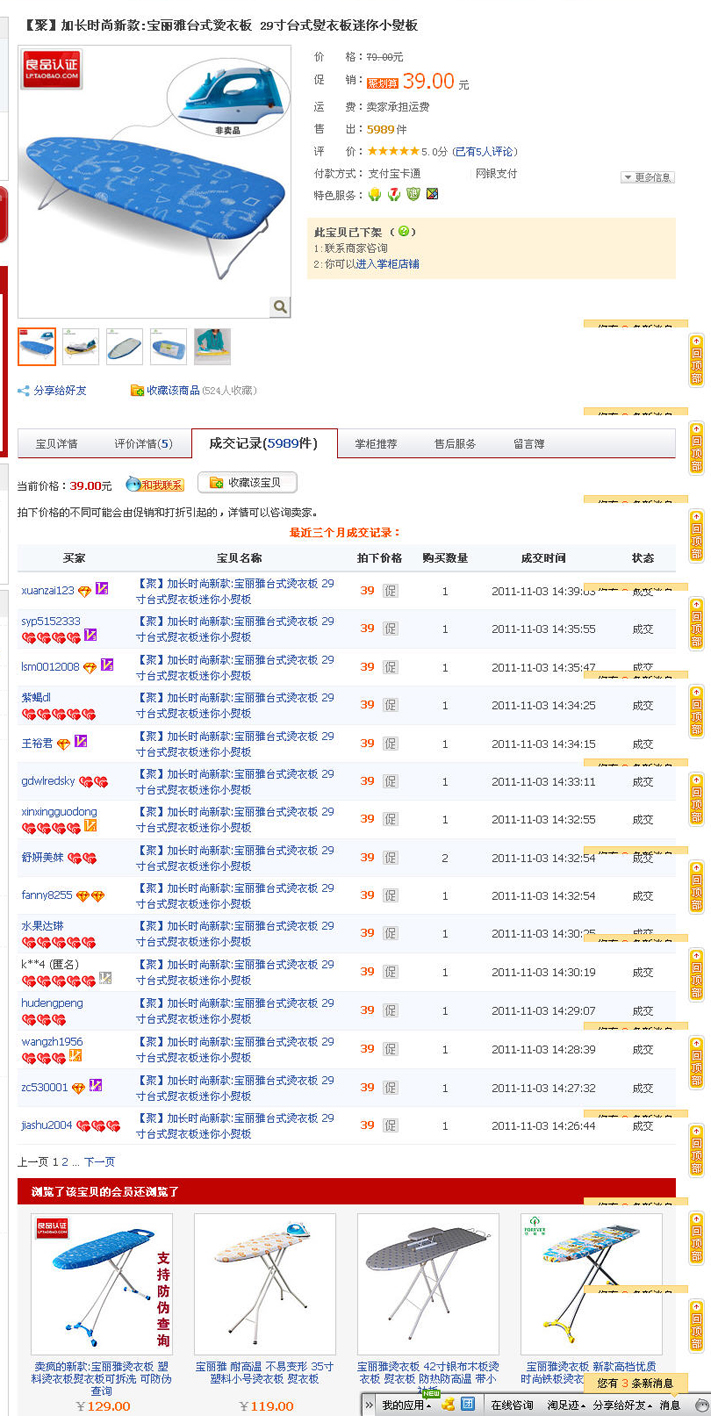The width and height of the screenshot is (711, 1416).
Task: Click the 团 icon in bottom toolbar
Action: (466, 1404)
